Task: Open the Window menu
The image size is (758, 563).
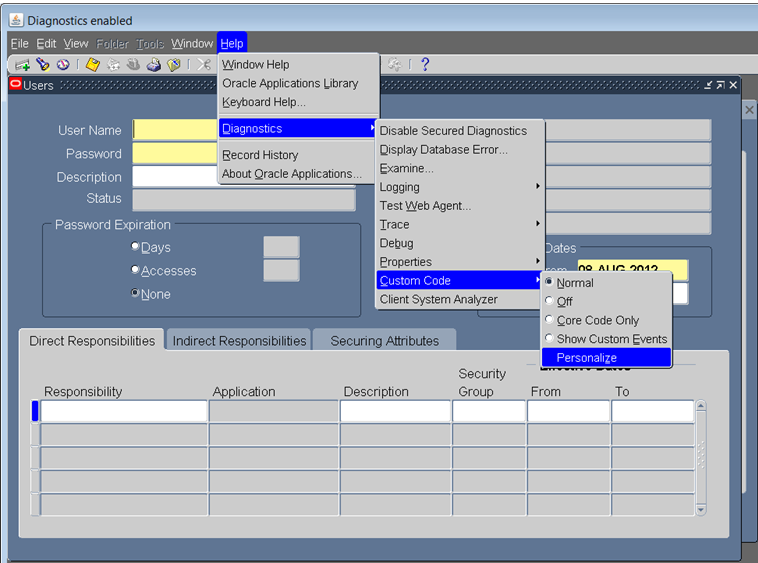Action: pos(192,43)
